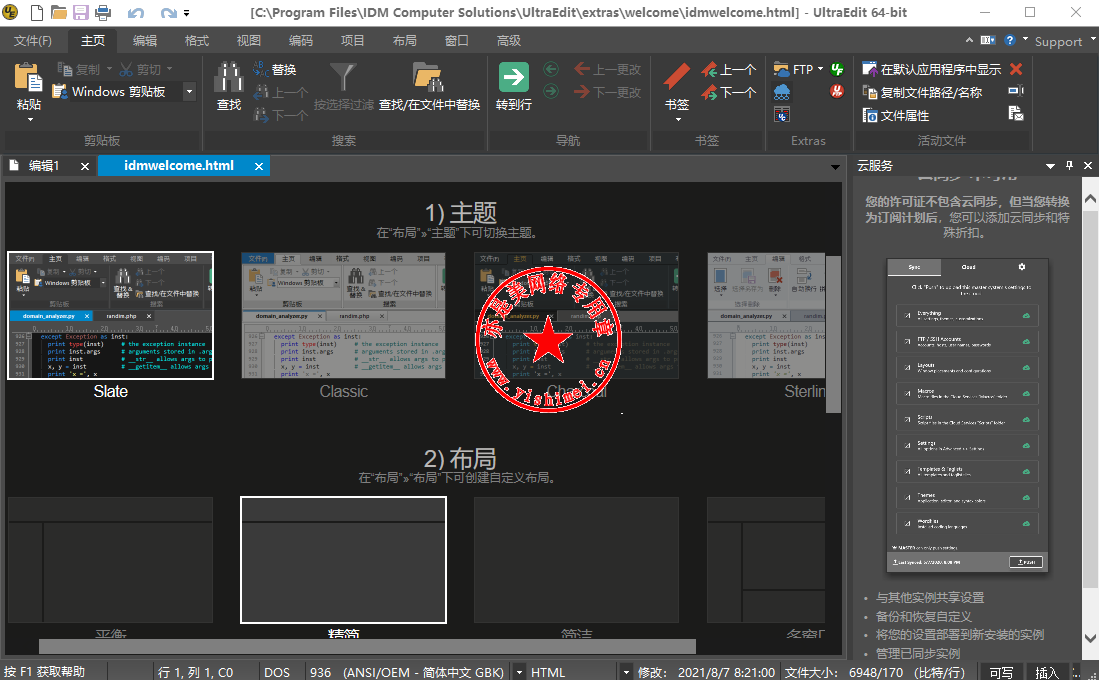Open the cloud services icon in Extras

pyautogui.click(x=781, y=91)
